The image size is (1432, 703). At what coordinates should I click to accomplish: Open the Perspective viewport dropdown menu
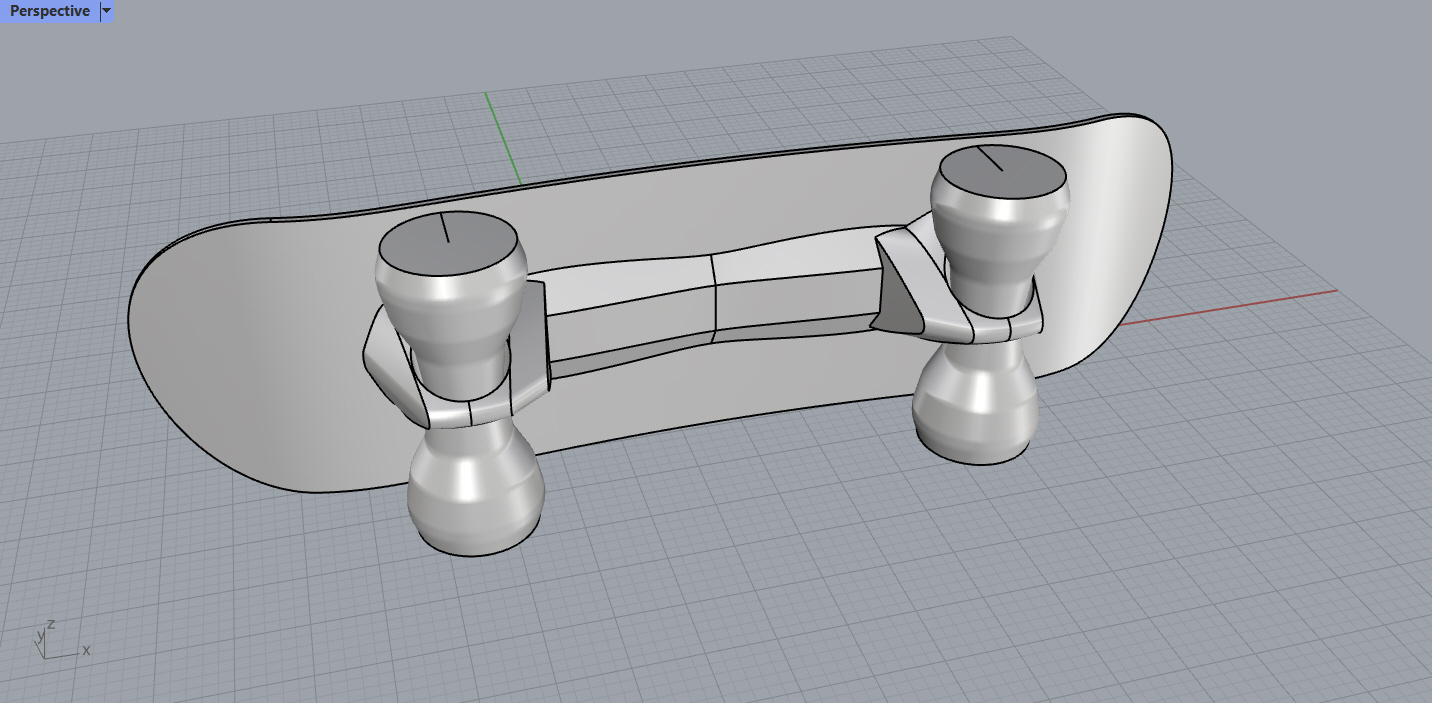(105, 11)
